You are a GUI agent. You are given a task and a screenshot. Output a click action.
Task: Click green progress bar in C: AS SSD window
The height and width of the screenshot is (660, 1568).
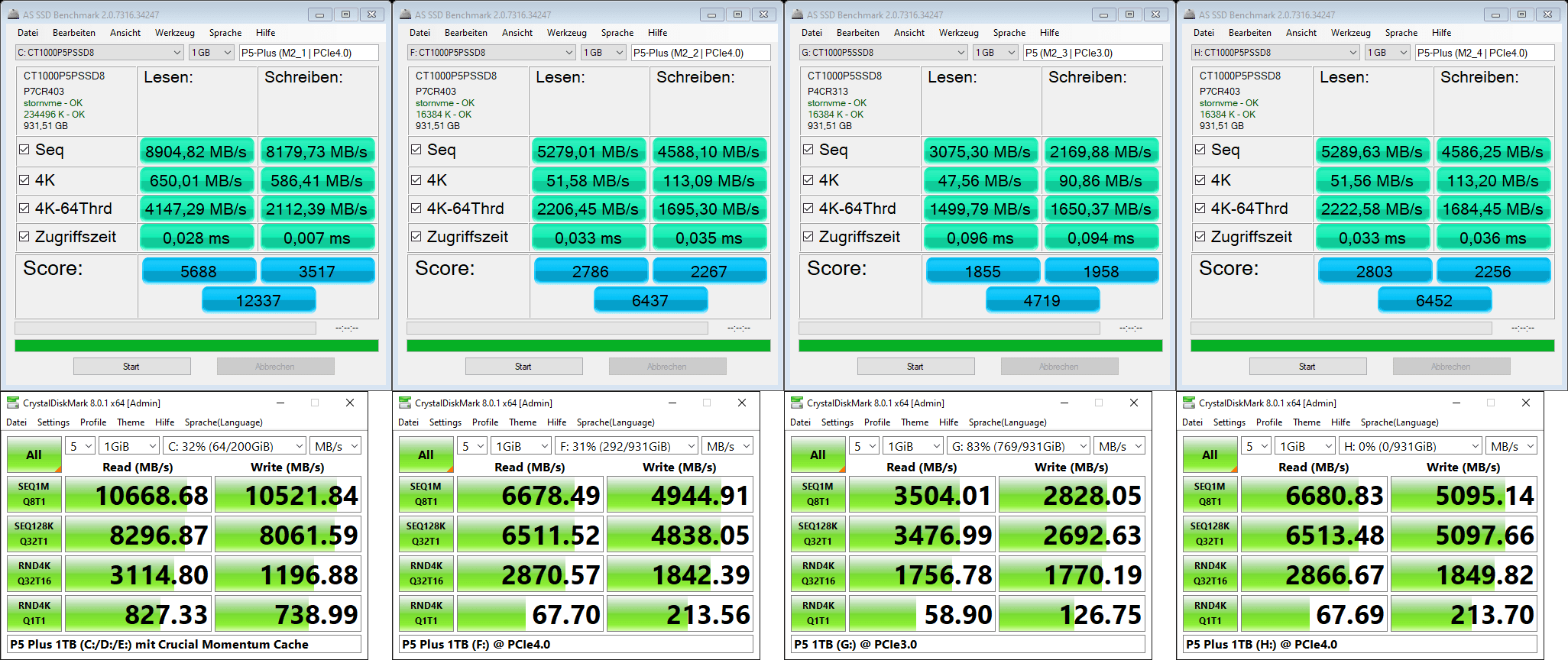(196, 346)
